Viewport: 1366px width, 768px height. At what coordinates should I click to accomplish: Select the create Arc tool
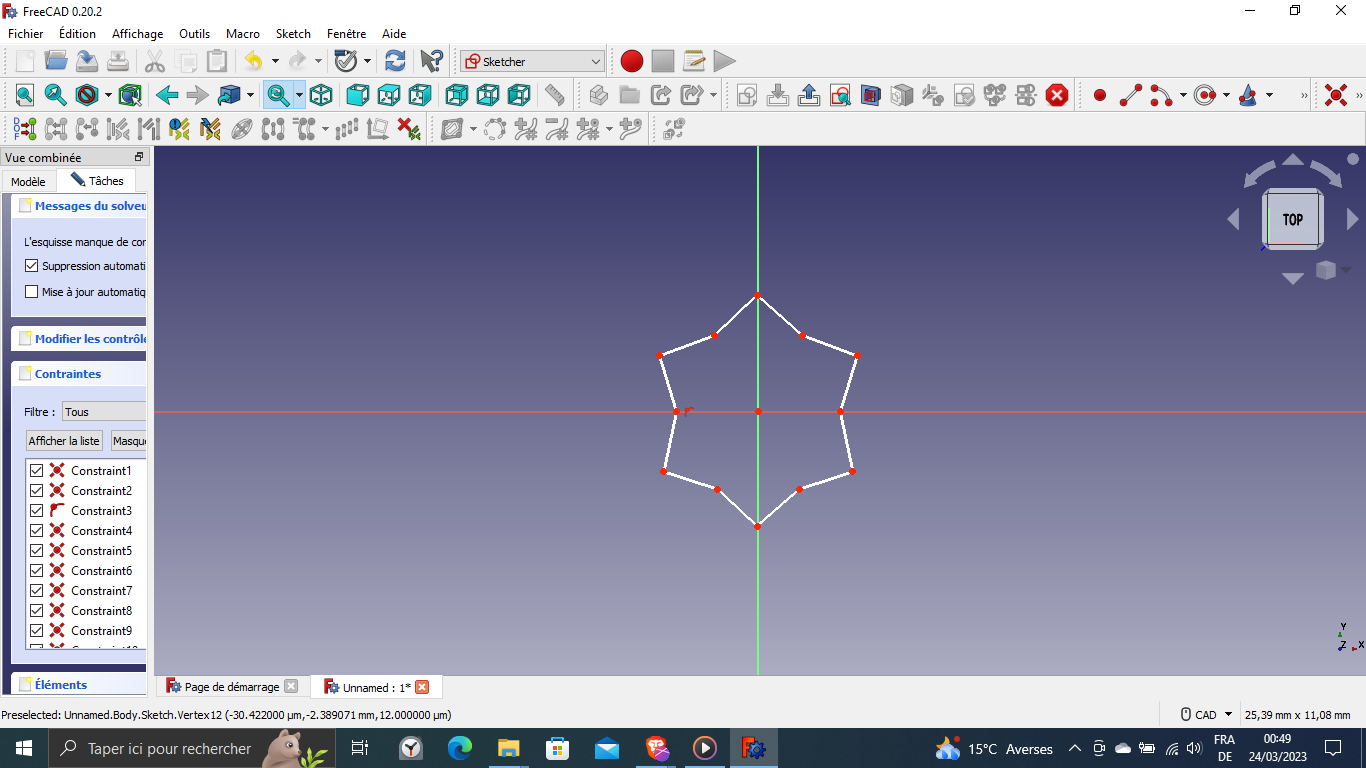tap(1161, 95)
